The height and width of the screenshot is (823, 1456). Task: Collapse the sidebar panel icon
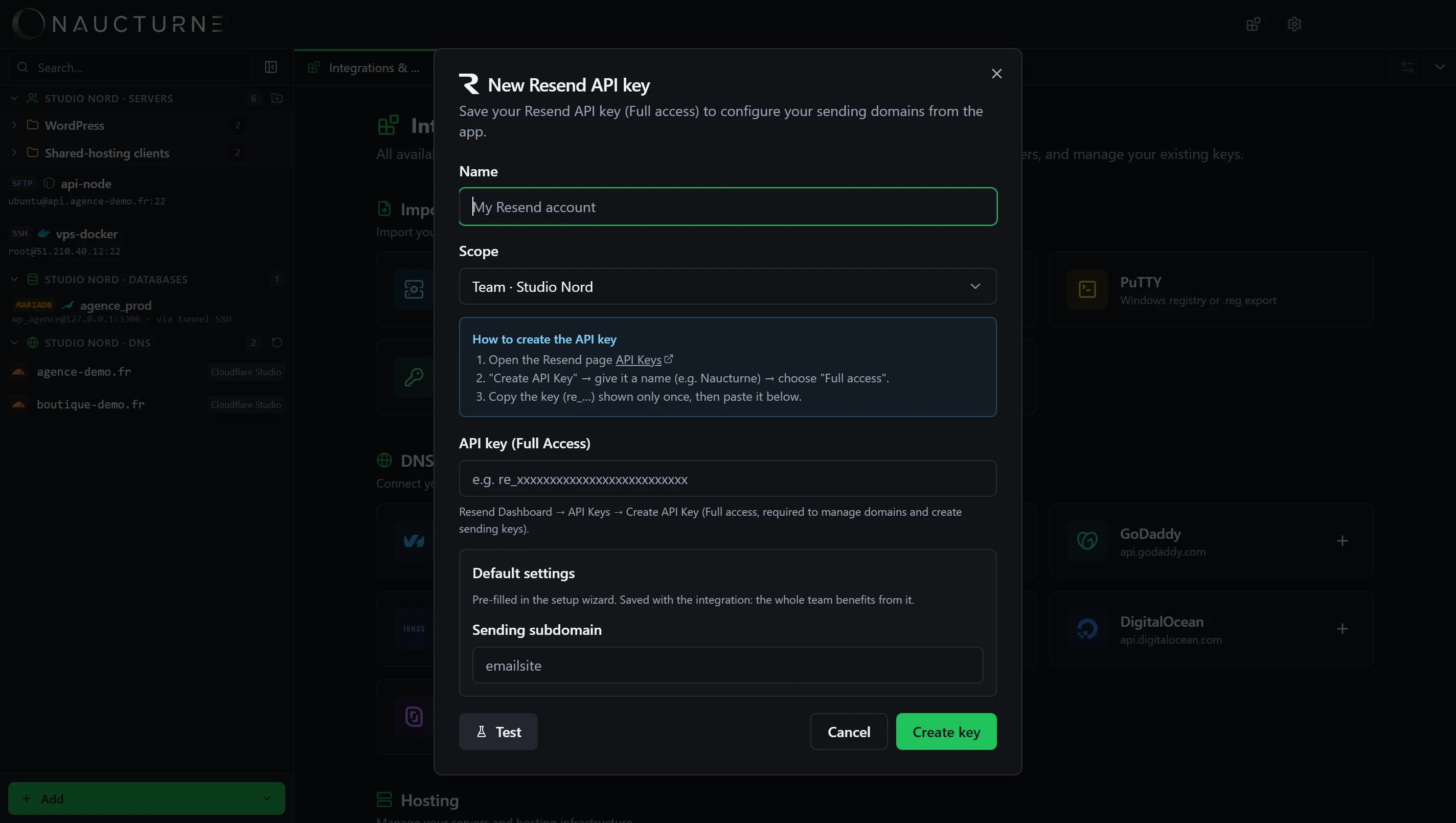(271, 67)
